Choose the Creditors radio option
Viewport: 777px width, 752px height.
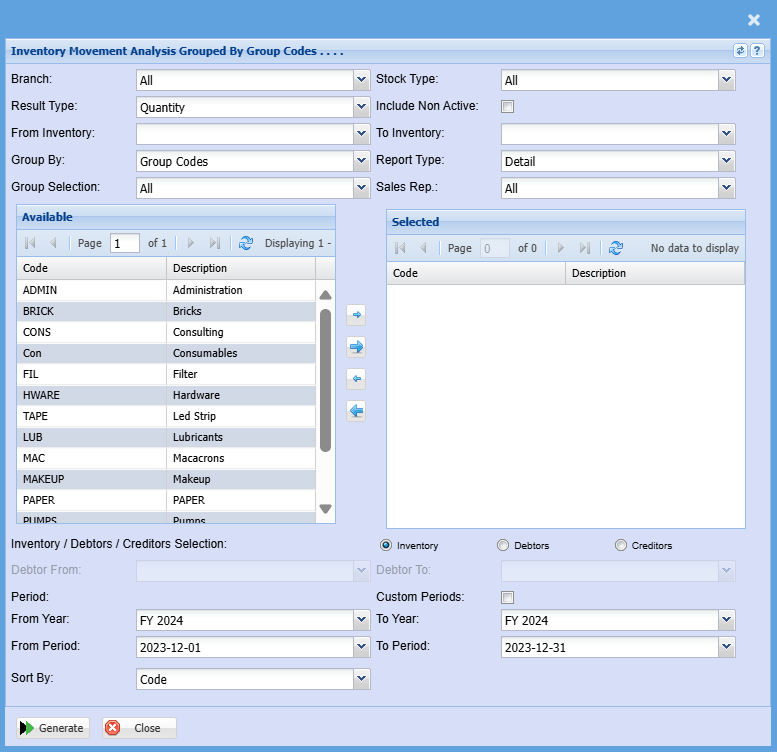click(x=621, y=546)
